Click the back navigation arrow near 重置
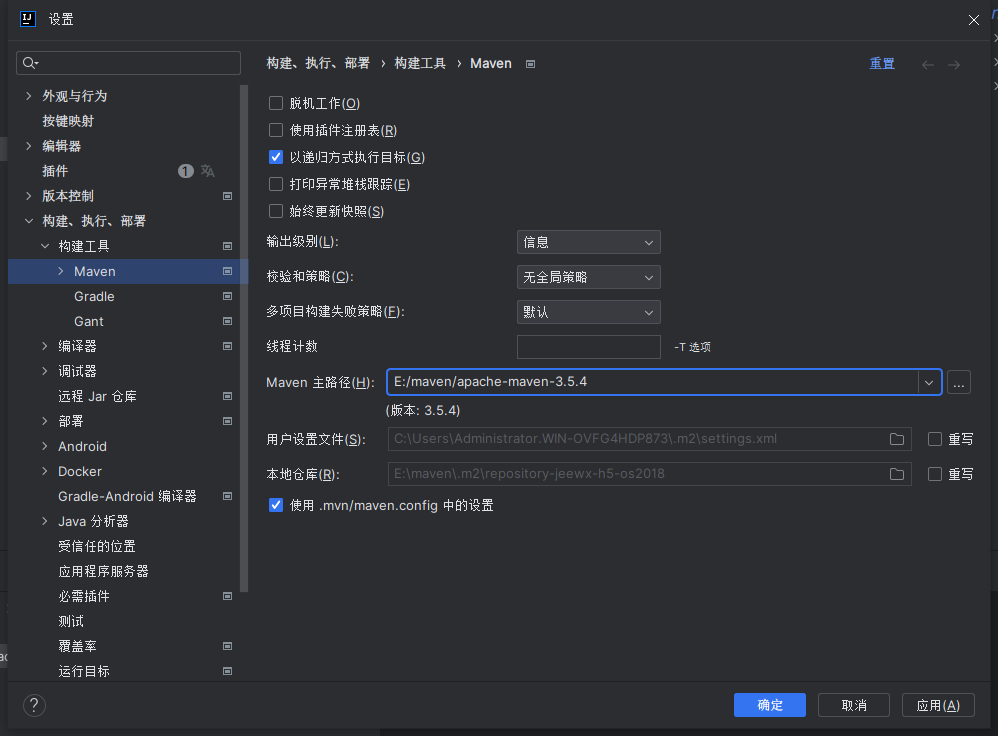Viewport: 998px width, 736px height. coord(927,63)
